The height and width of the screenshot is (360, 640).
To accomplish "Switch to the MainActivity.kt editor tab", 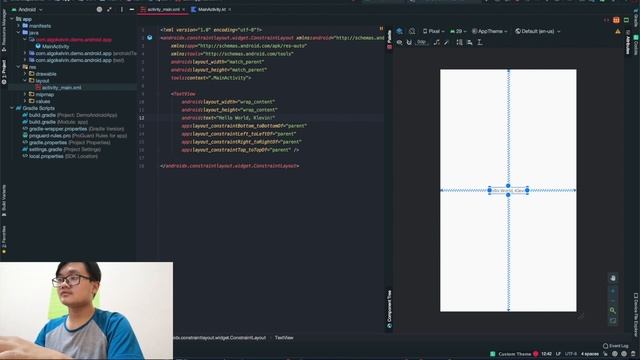I will tap(211, 9).
